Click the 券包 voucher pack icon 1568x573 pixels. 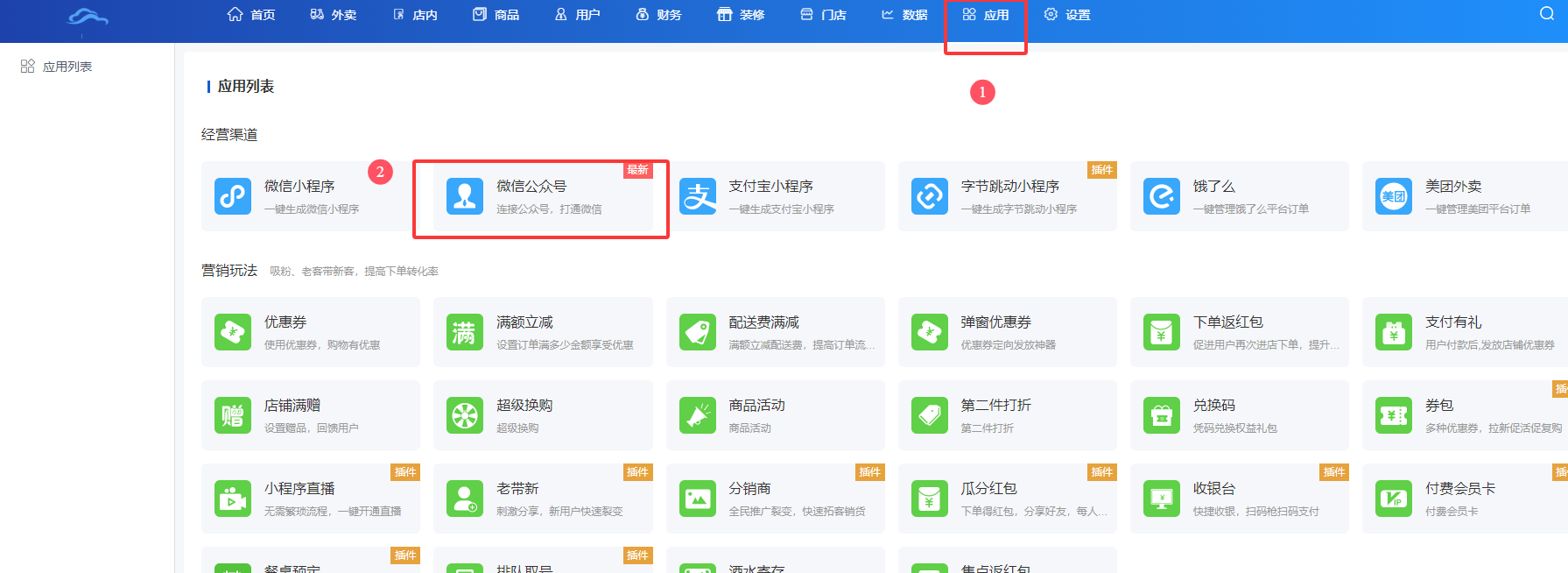1394,415
